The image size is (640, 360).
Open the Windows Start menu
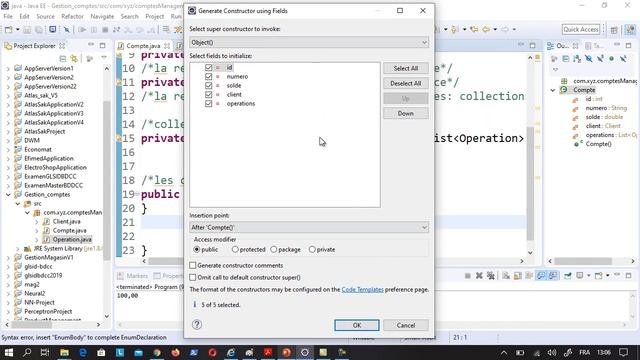(8, 352)
